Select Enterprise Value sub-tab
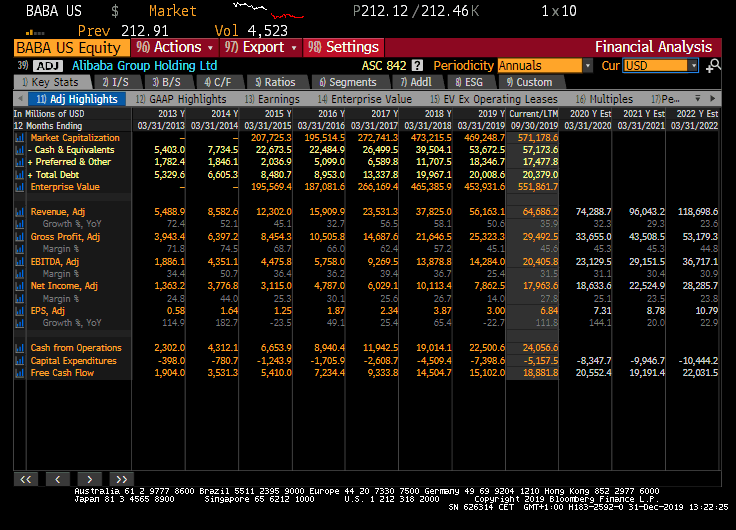 [x=365, y=99]
